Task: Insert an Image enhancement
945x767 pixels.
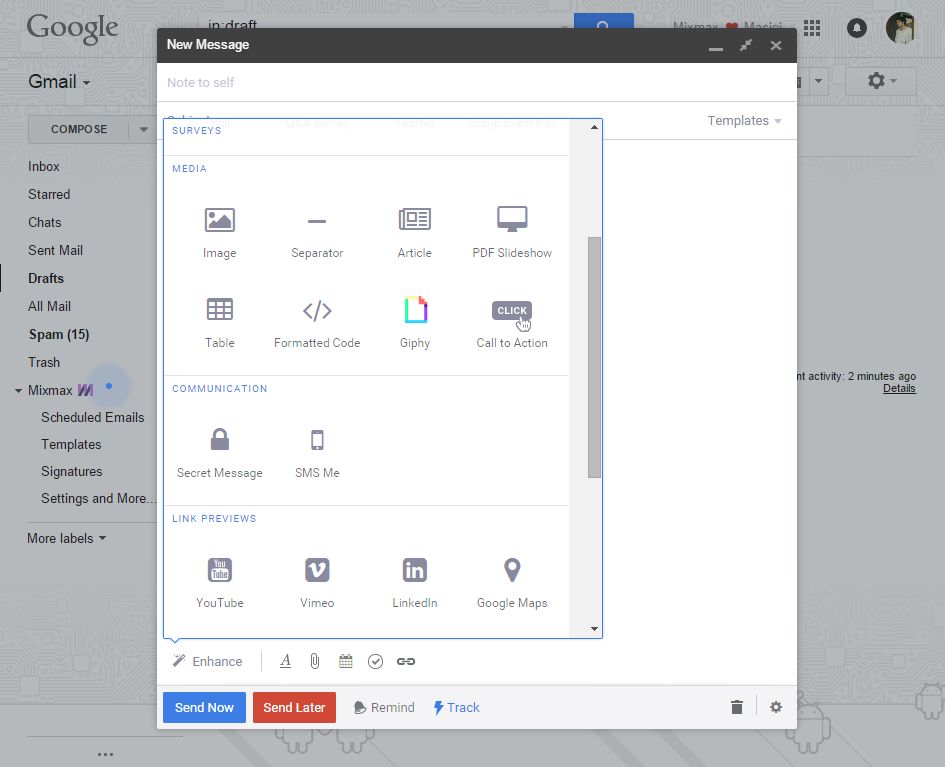Action: click(x=219, y=233)
